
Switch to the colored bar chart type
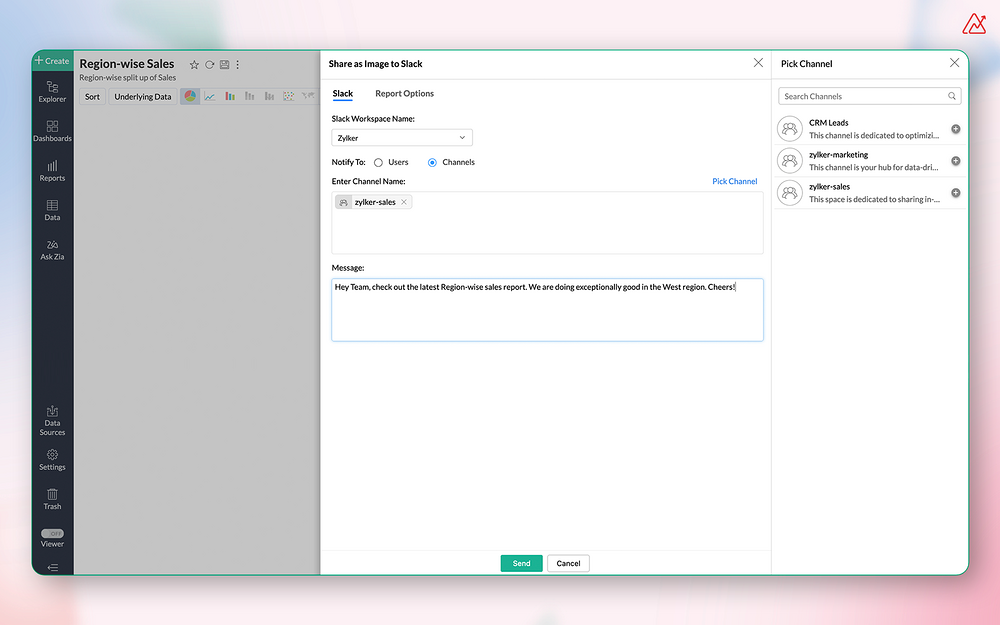(230, 96)
